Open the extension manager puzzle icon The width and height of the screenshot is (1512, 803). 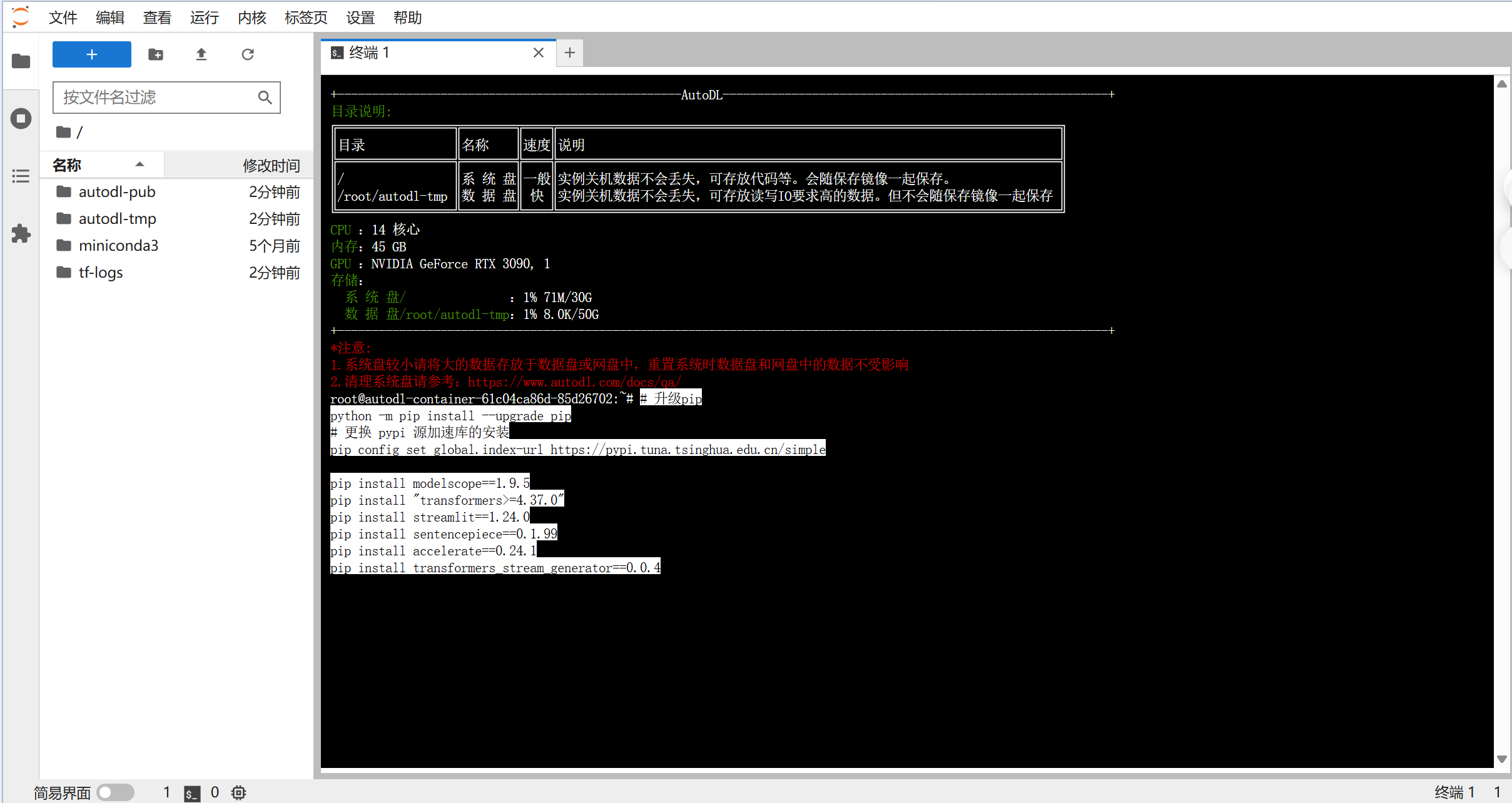[x=21, y=234]
